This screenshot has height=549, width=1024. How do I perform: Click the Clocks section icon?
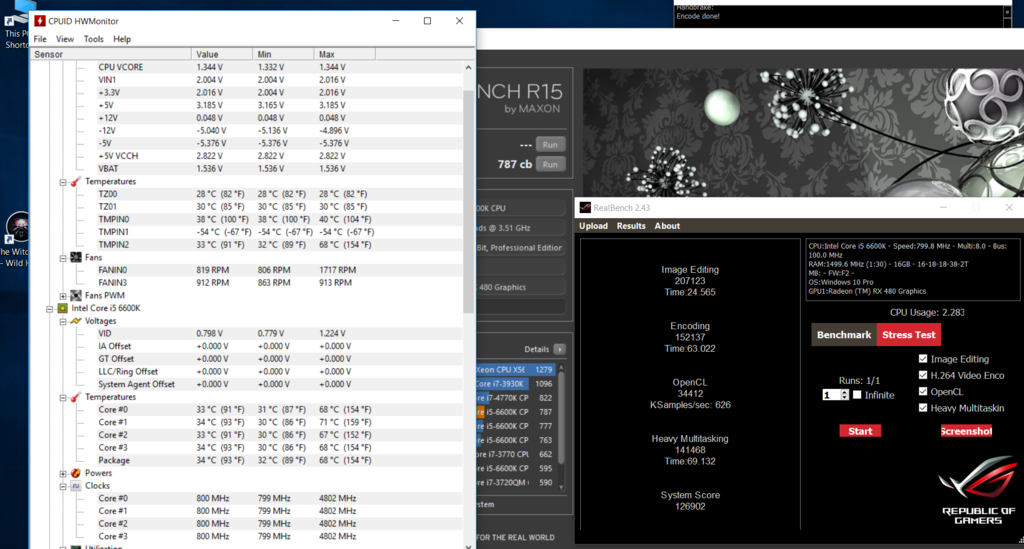(x=76, y=486)
